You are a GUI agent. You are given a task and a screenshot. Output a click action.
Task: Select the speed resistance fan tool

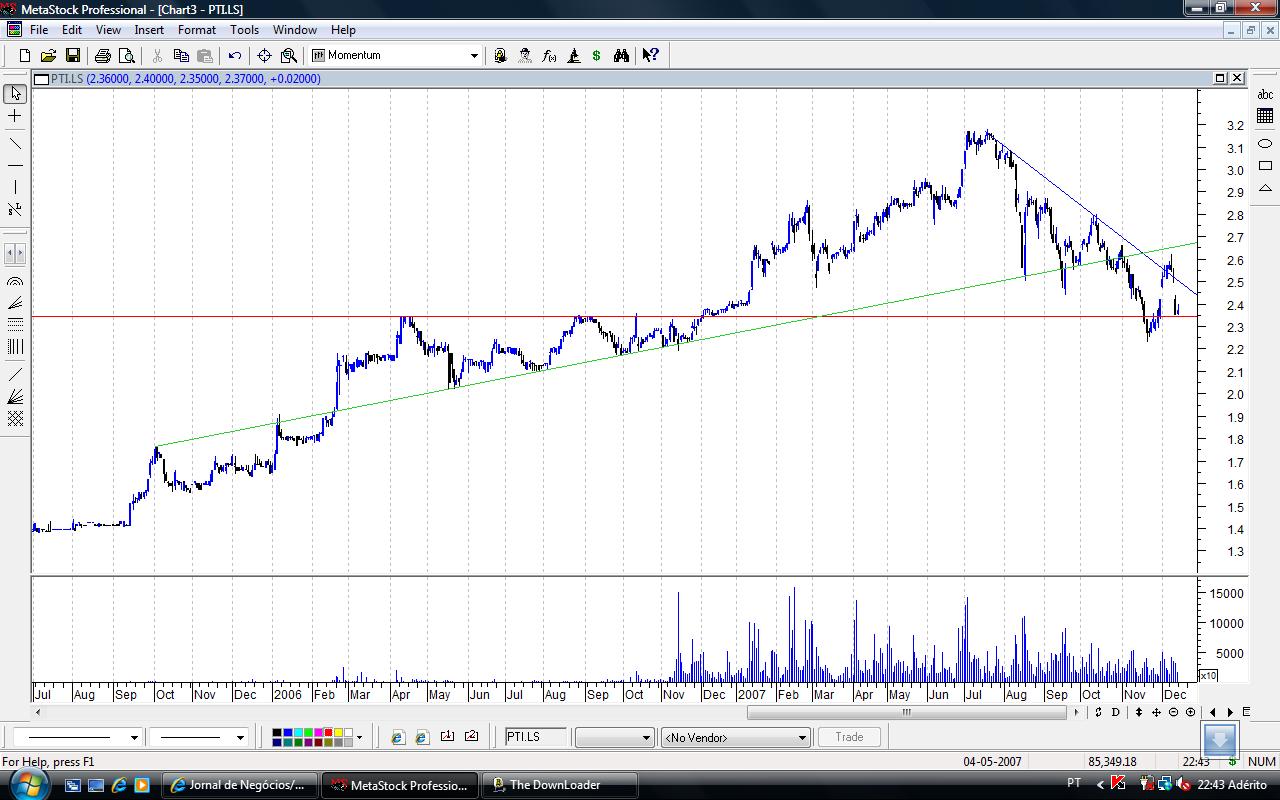pyautogui.click(x=15, y=397)
